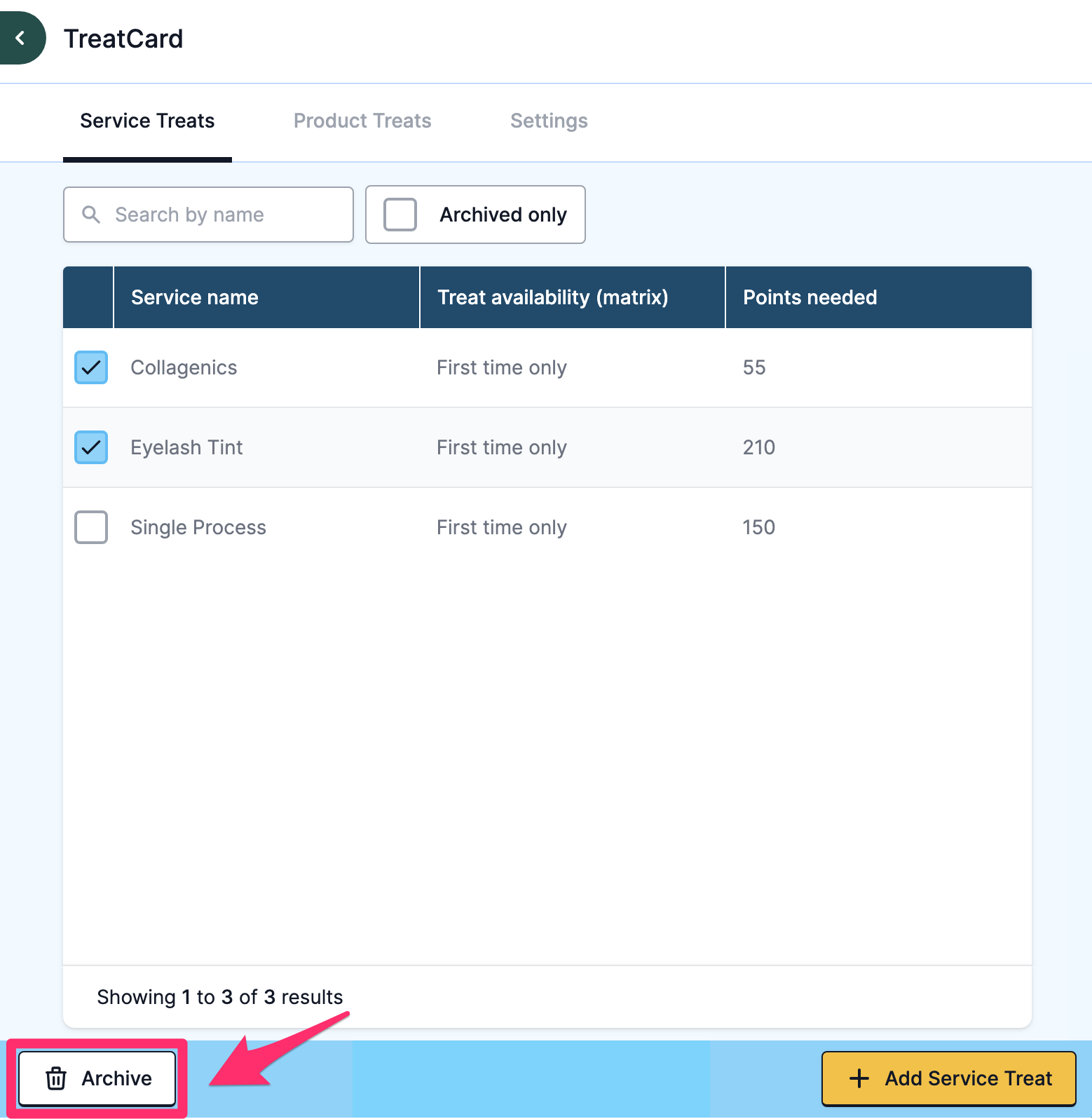The width and height of the screenshot is (1092, 1119).
Task: Click the plus icon on Add Service Treat
Action: [x=859, y=1078]
